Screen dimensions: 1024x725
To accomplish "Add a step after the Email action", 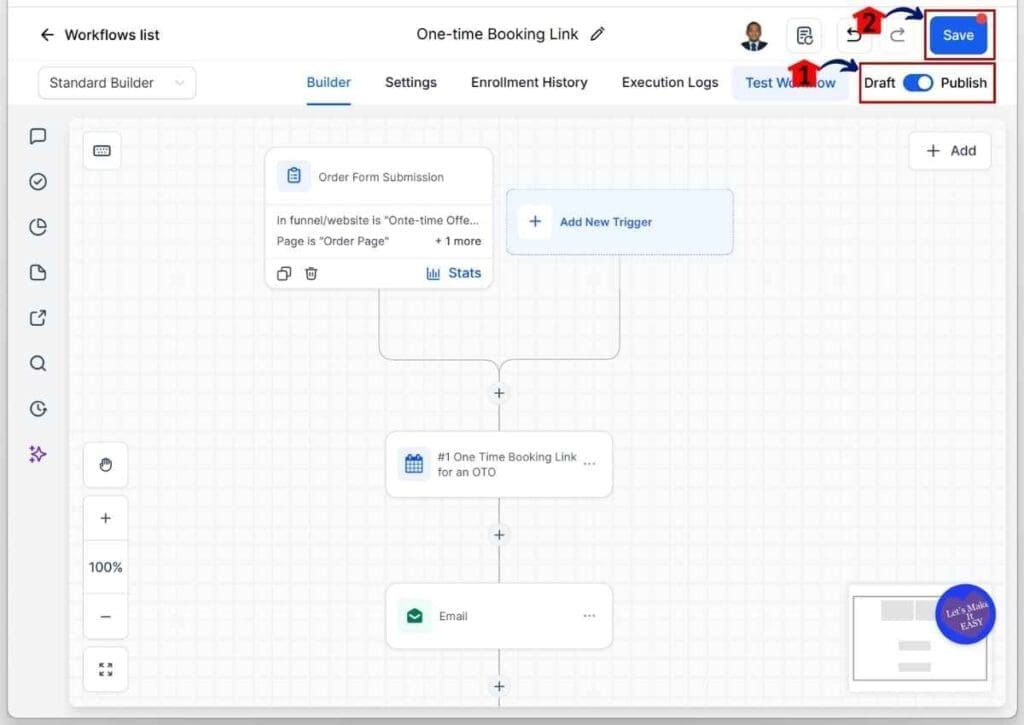I will click(499, 686).
